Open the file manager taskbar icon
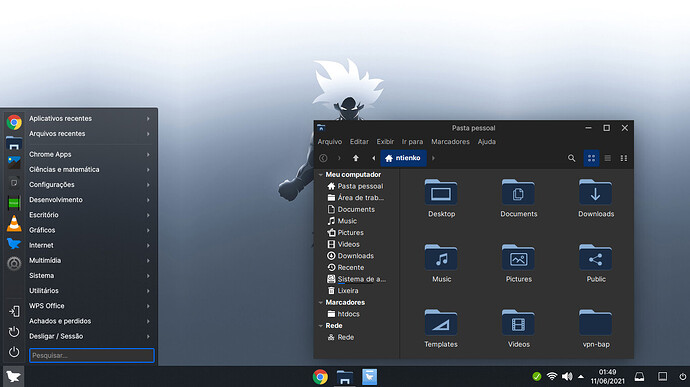The height and width of the screenshot is (387, 690). pyautogui.click(x=345, y=377)
